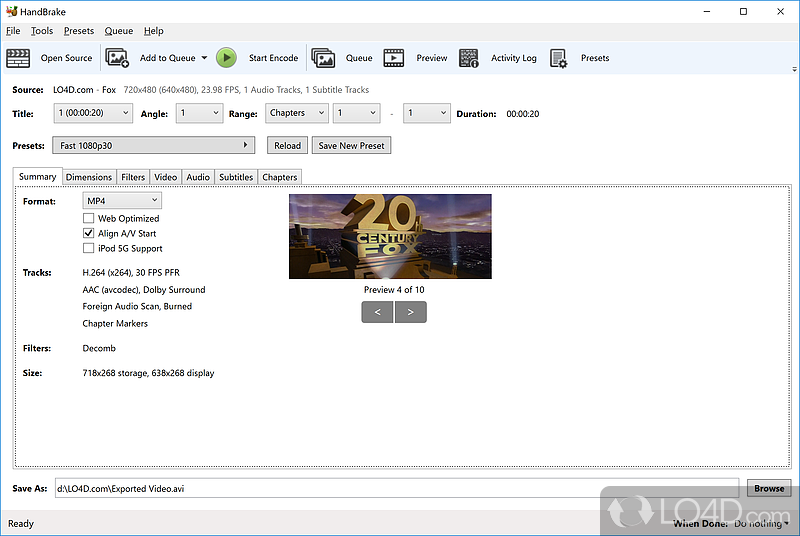Open the Tools menu
The height and width of the screenshot is (536, 800).
42,31
